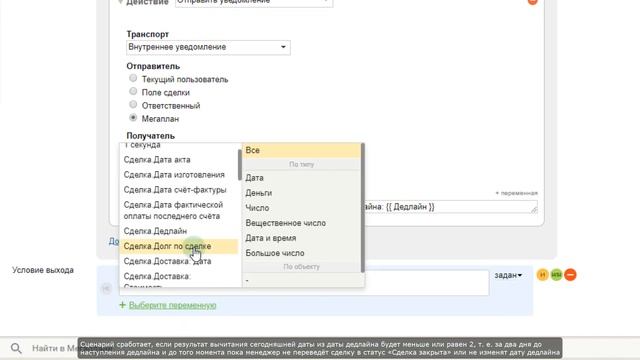This screenshot has width=640, height=360.
Task: Click the orange "и" (AND) condition icon
Action: [x=542, y=275]
